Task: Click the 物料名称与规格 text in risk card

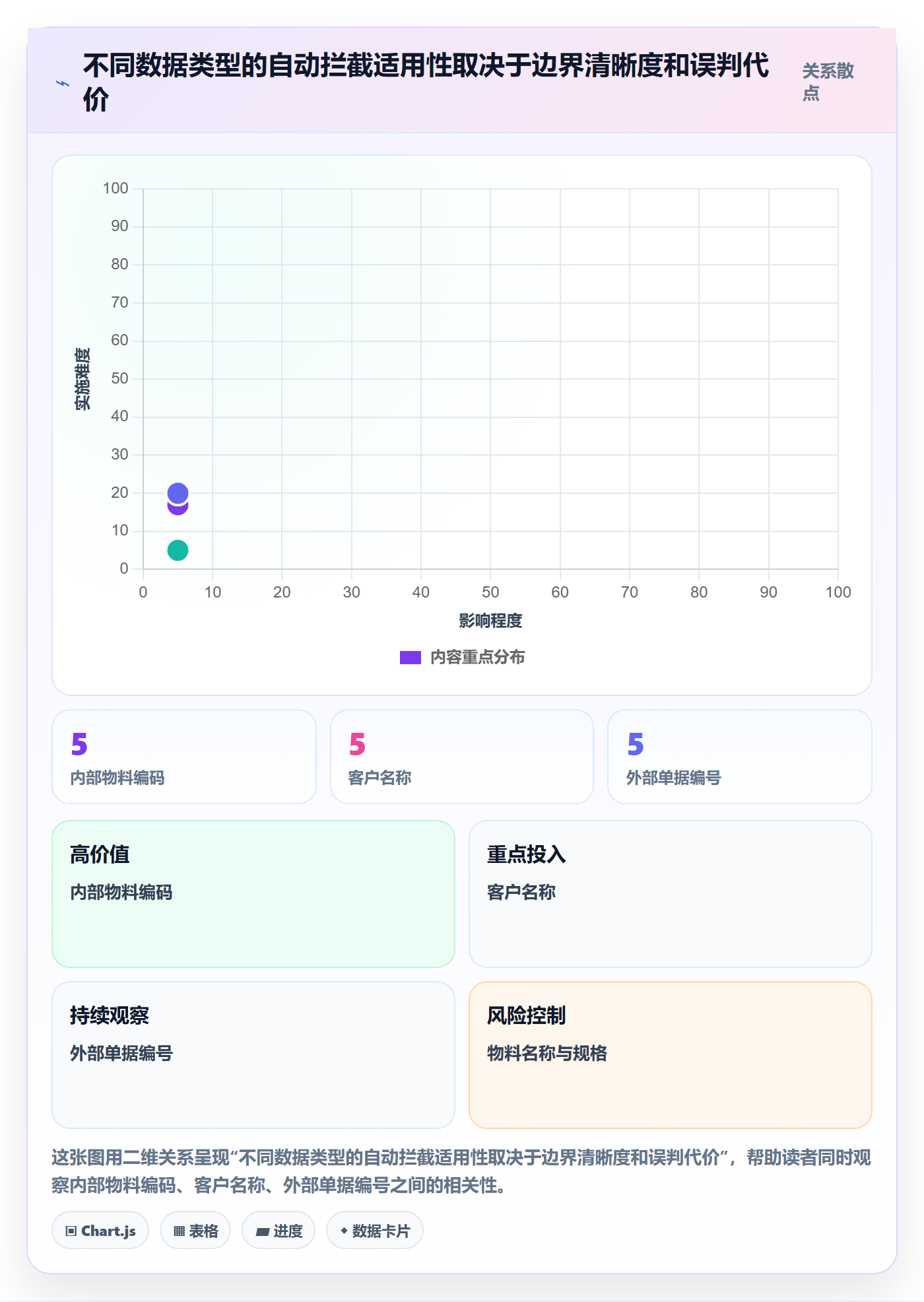Action: click(x=546, y=1053)
